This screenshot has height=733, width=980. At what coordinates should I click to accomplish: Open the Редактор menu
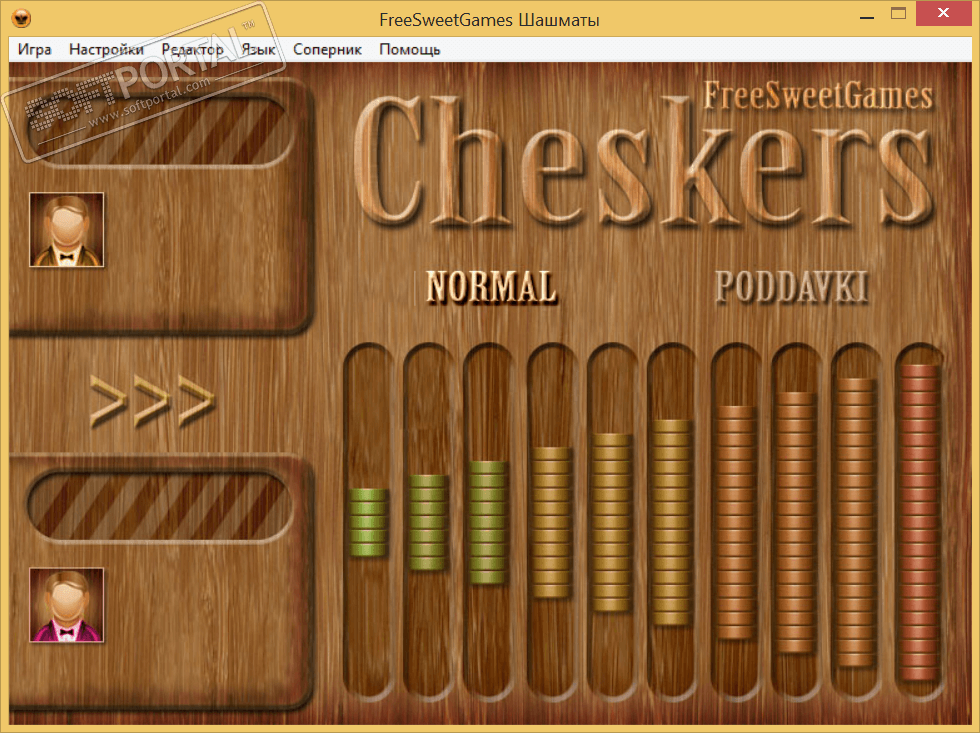coord(192,49)
